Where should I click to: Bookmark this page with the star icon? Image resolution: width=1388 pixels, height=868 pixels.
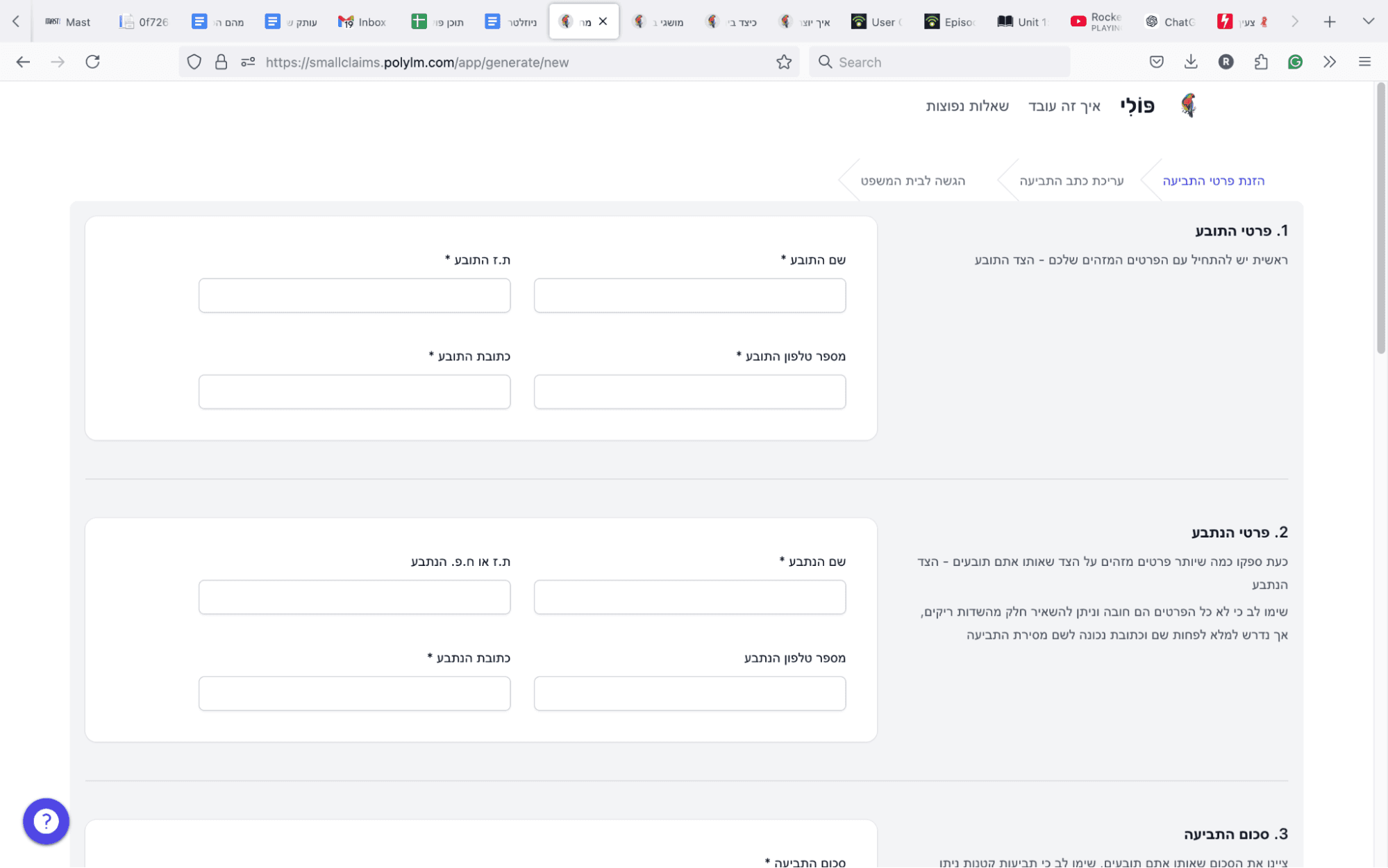click(x=784, y=62)
